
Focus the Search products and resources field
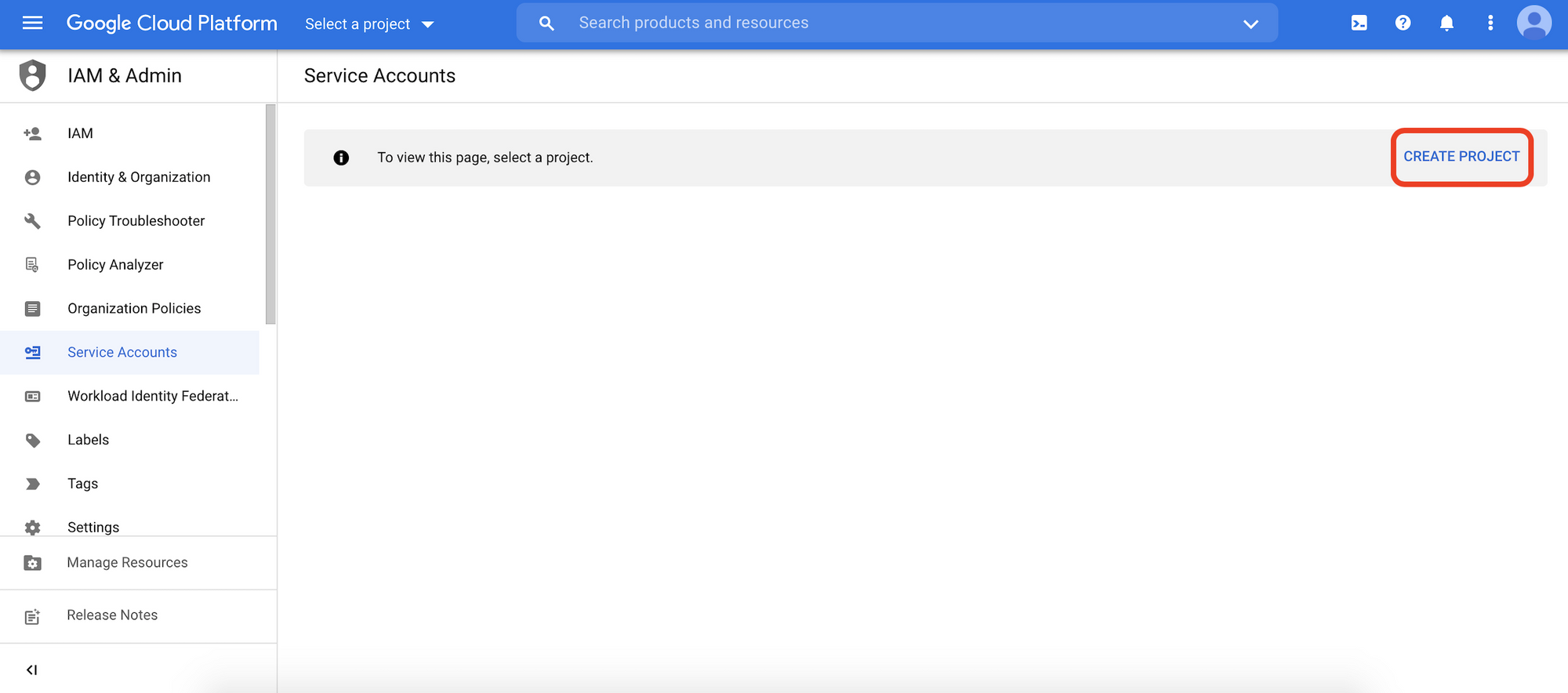click(898, 23)
